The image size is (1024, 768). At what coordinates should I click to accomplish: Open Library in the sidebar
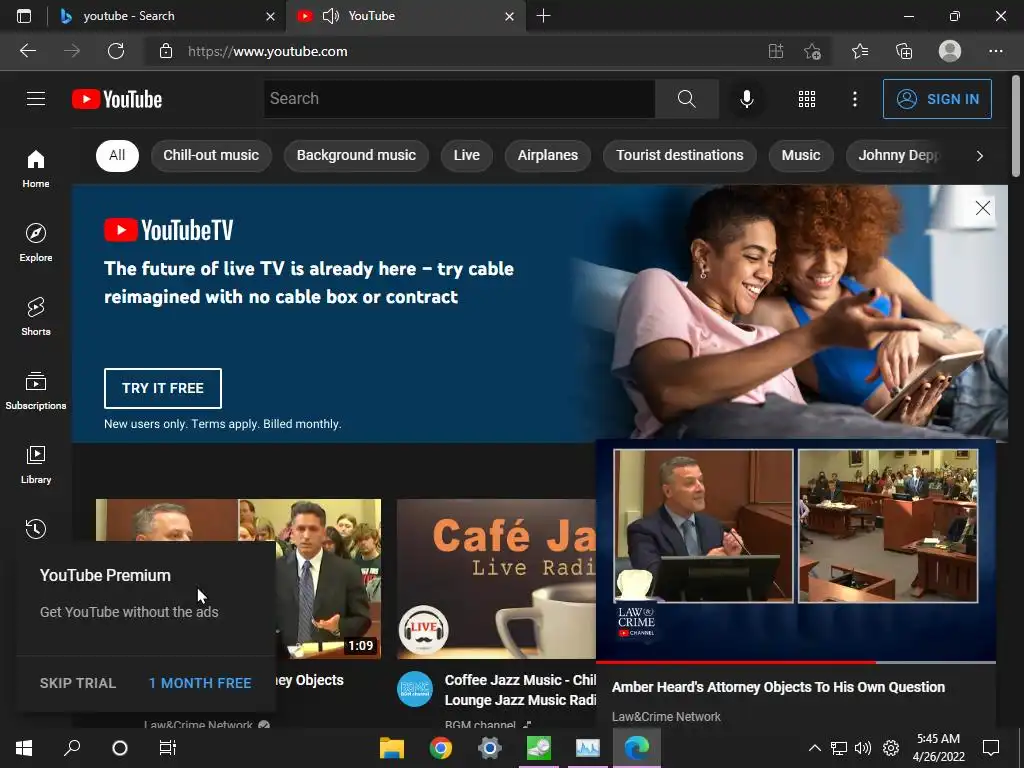click(x=36, y=465)
